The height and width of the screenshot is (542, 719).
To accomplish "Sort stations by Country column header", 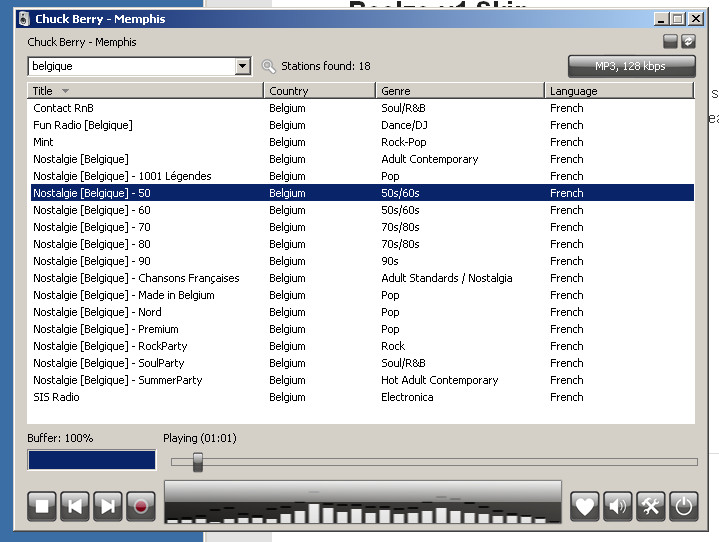I will point(320,91).
